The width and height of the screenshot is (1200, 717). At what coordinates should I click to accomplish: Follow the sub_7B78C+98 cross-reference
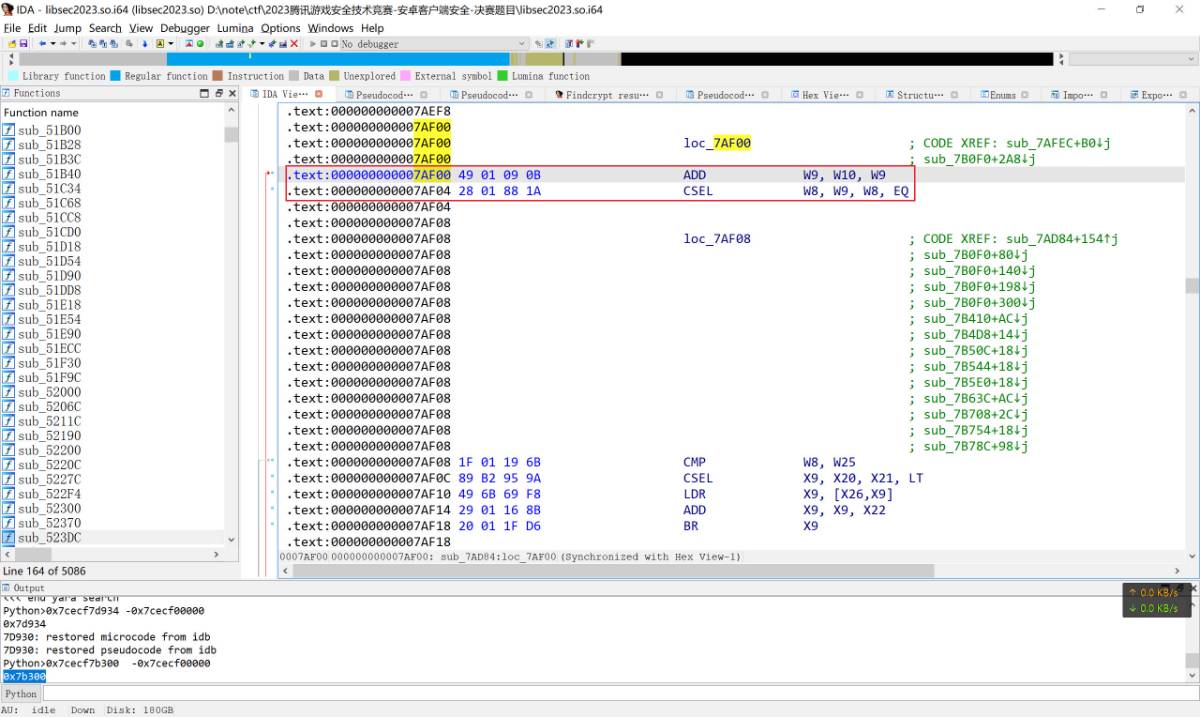pos(975,446)
